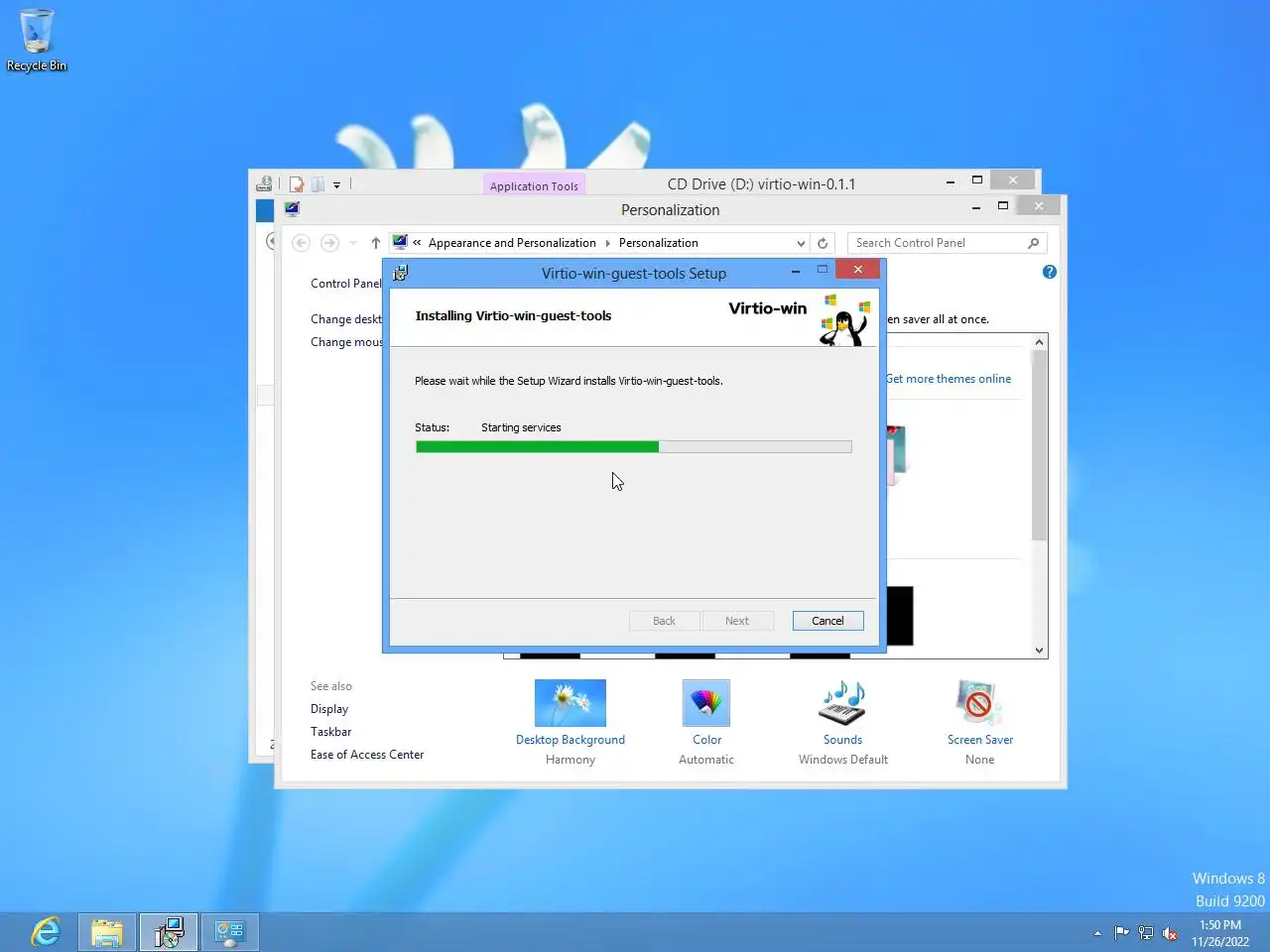Image resolution: width=1270 pixels, height=952 pixels.
Task: Open Personalization help question mark
Action: tap(1050, 272)
